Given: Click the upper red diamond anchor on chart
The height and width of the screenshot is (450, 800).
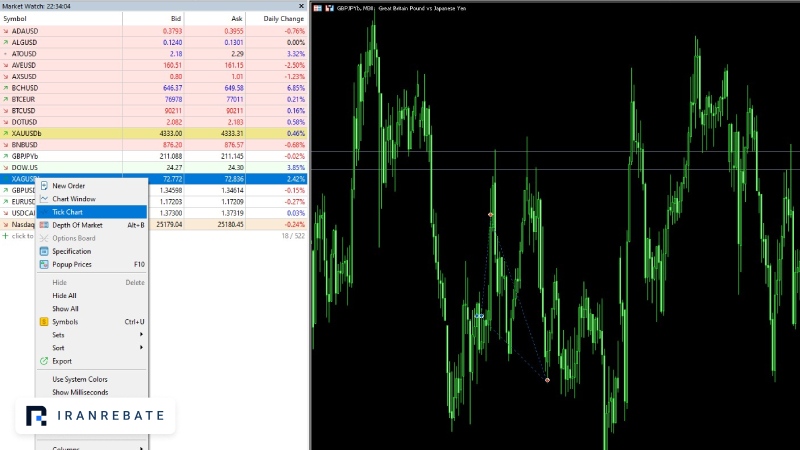Looking at the screenshot, I should (x=490, y=215).
